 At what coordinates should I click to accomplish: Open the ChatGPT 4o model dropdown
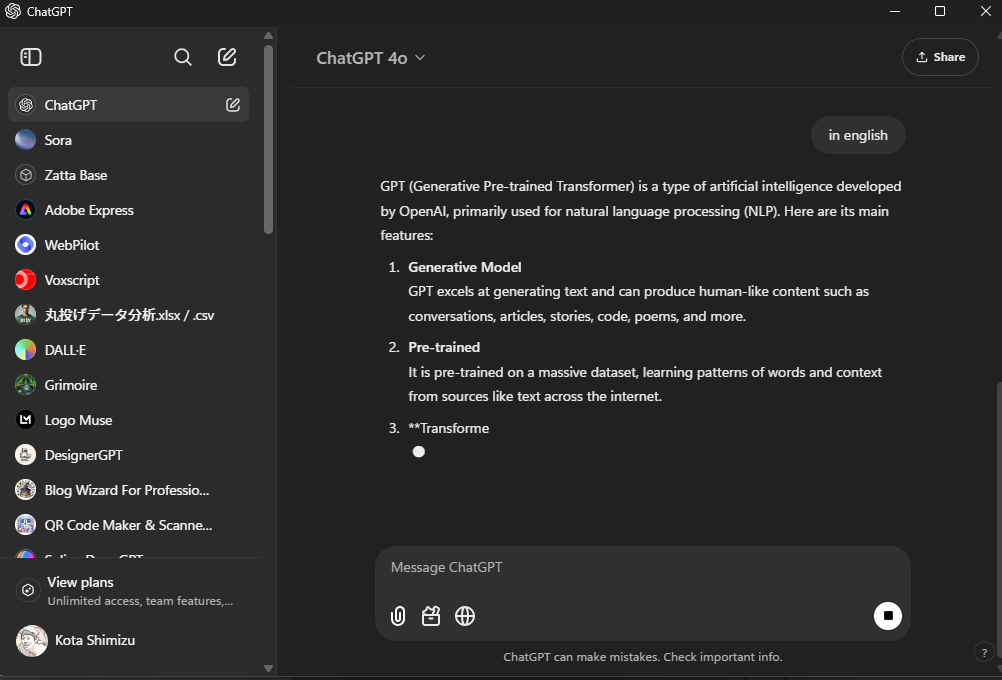[x=371, y=57]
